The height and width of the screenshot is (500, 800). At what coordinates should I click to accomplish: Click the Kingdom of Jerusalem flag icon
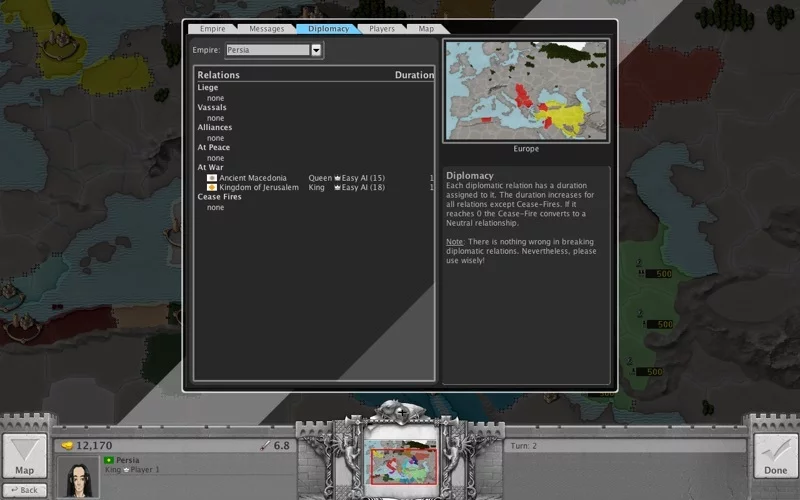(212, 187)
